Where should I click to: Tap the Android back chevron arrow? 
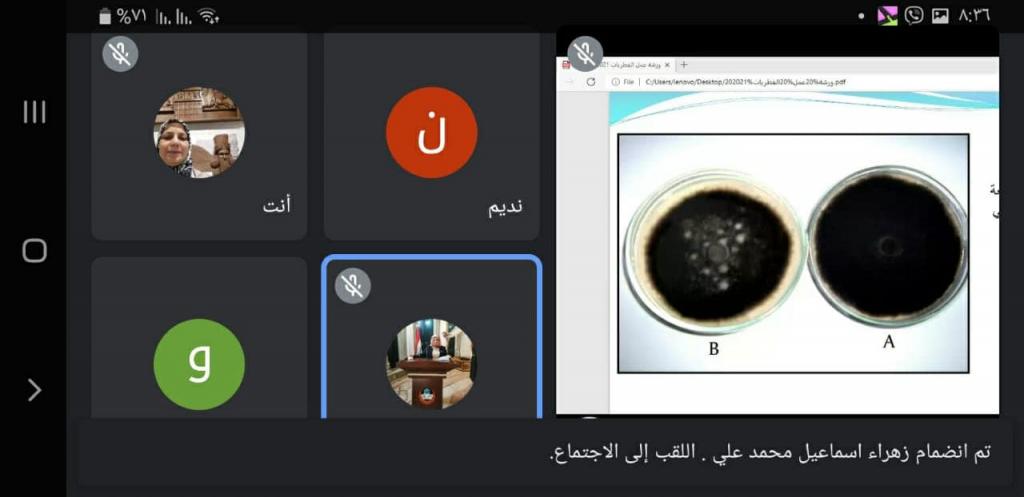pos(35,390)
